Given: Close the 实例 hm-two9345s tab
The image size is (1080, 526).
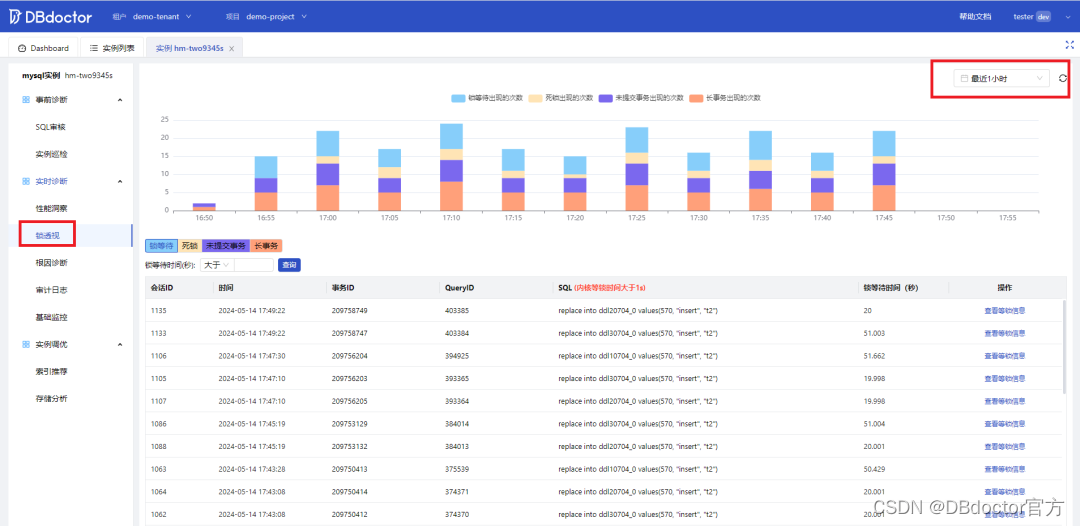Looking at the screenshot, I should [231, 49].
